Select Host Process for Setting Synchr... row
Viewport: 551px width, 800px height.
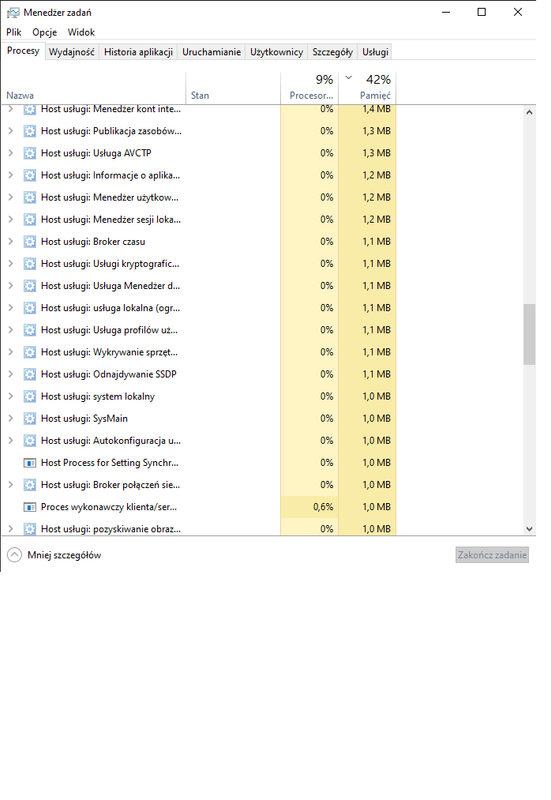[199, 463]
